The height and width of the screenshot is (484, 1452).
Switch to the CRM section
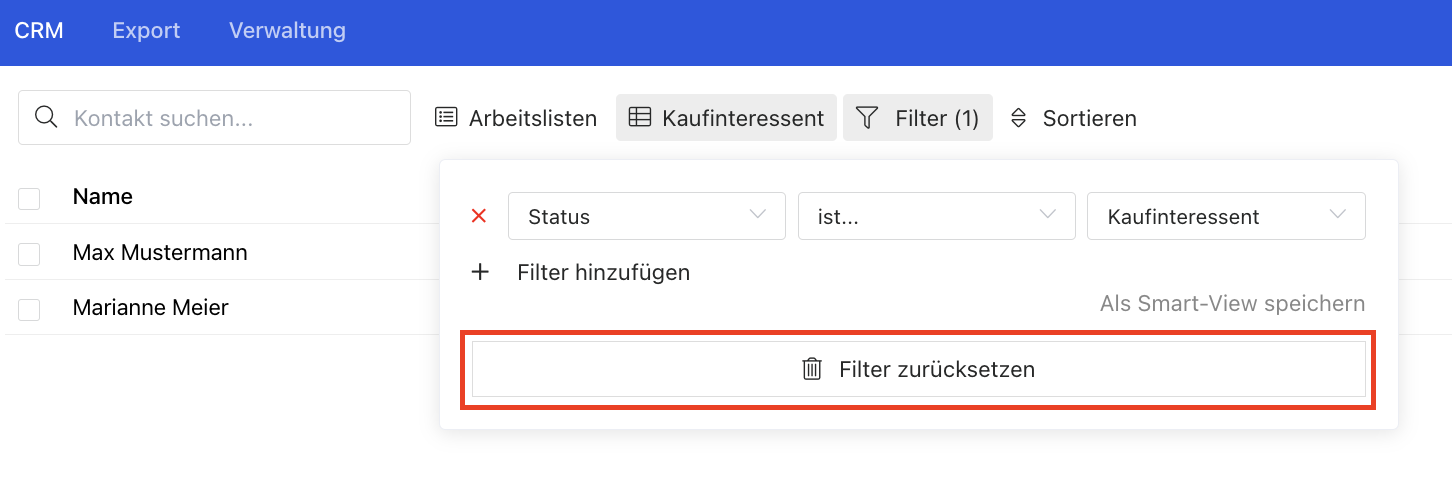pos(39,31)
